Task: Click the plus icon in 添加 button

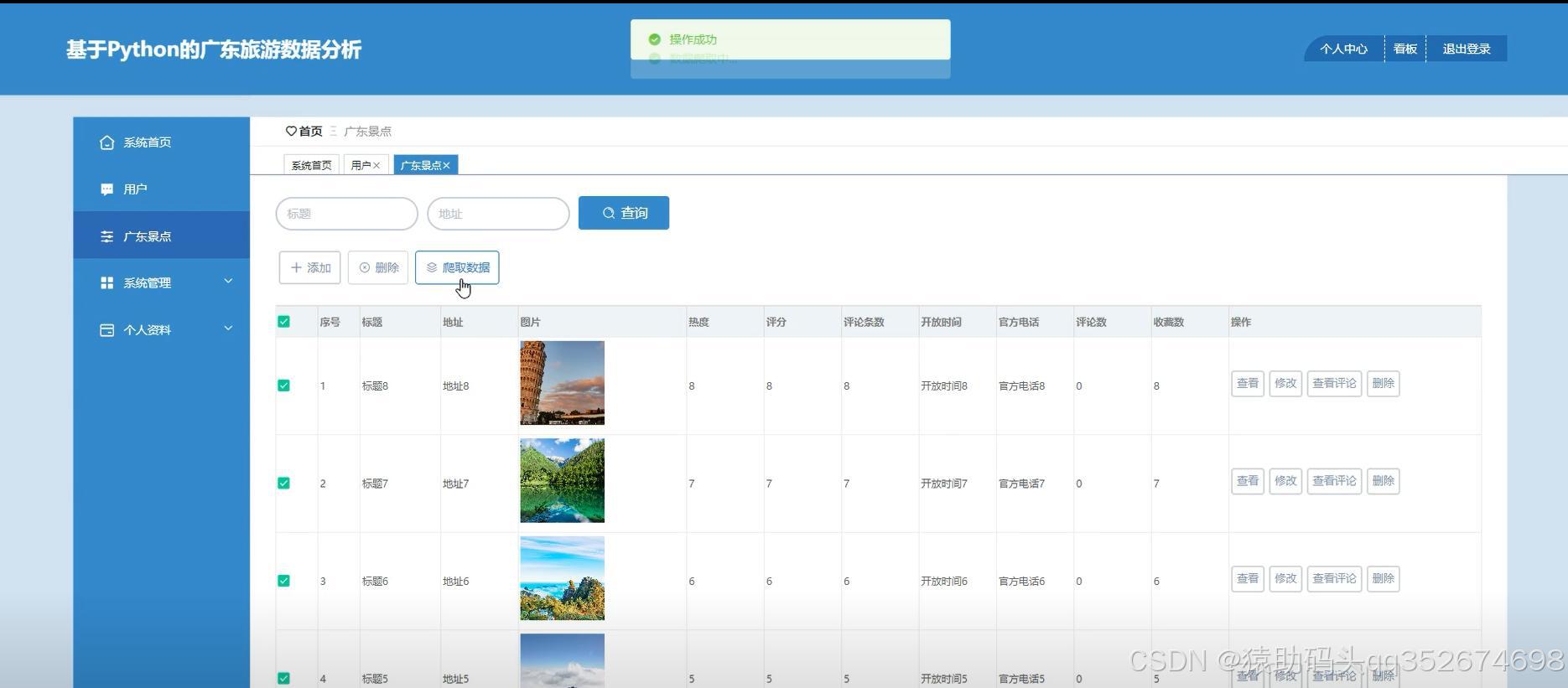Action: pos(296,267)
